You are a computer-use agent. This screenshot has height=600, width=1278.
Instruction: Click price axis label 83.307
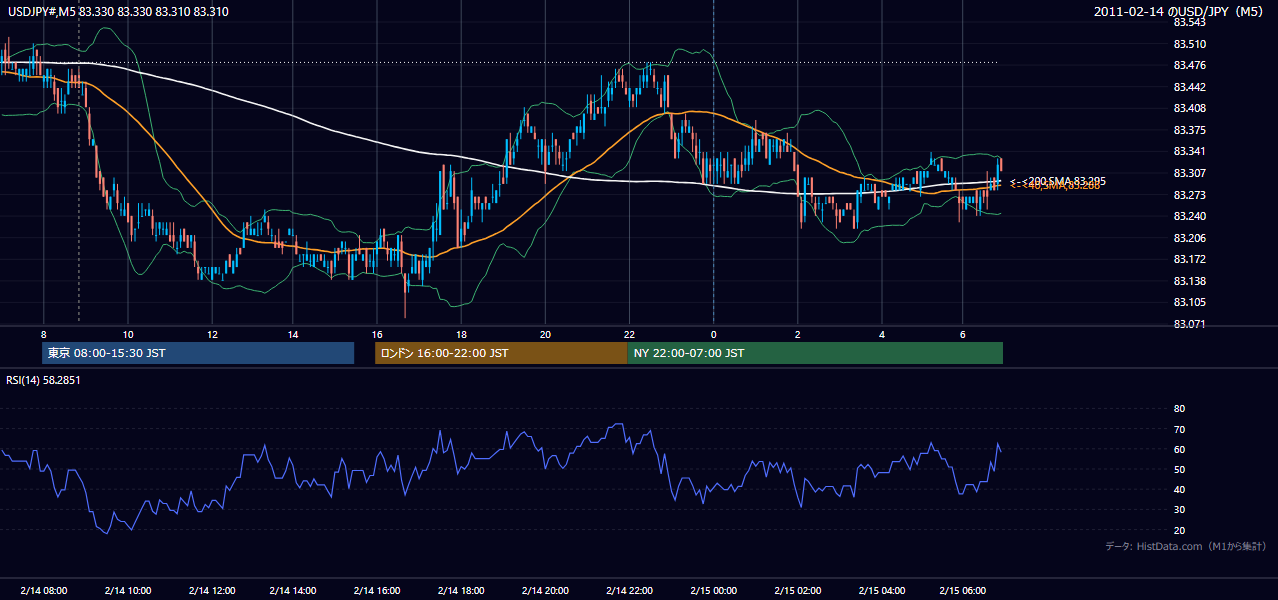[1189, 173]
